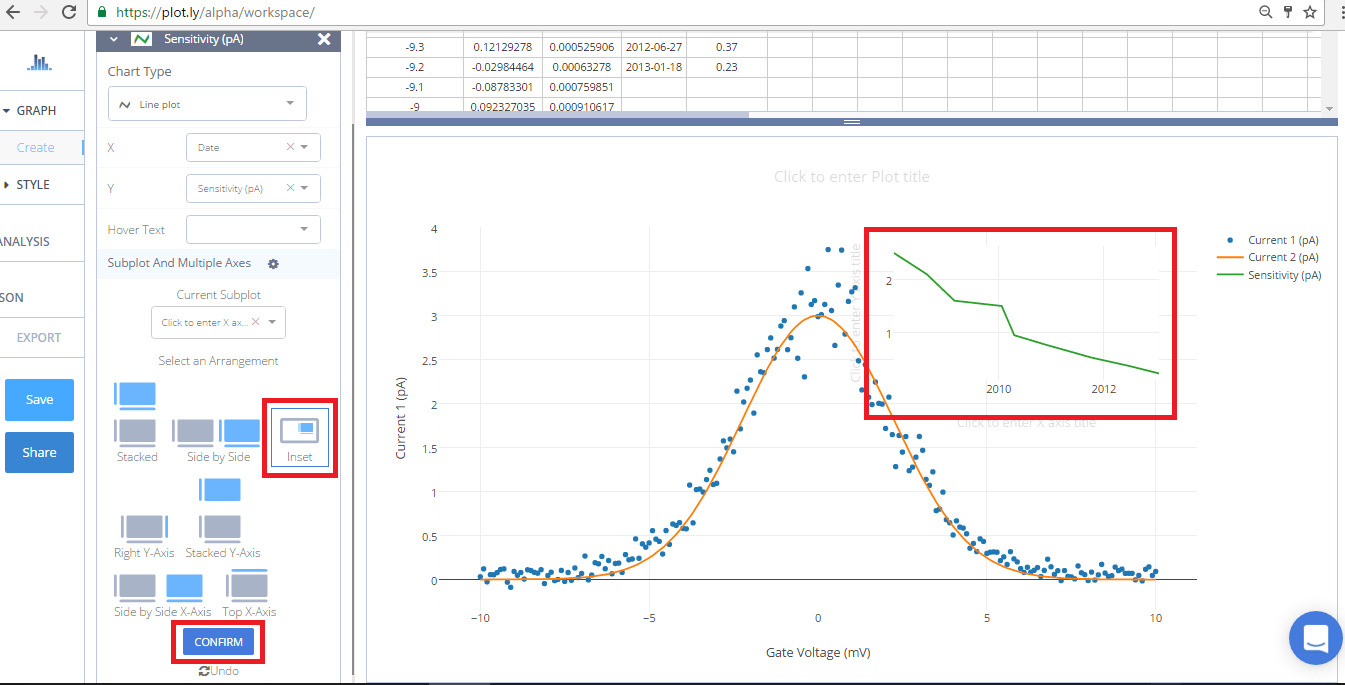Select the Inset arrangement icon

click(299, 432)
